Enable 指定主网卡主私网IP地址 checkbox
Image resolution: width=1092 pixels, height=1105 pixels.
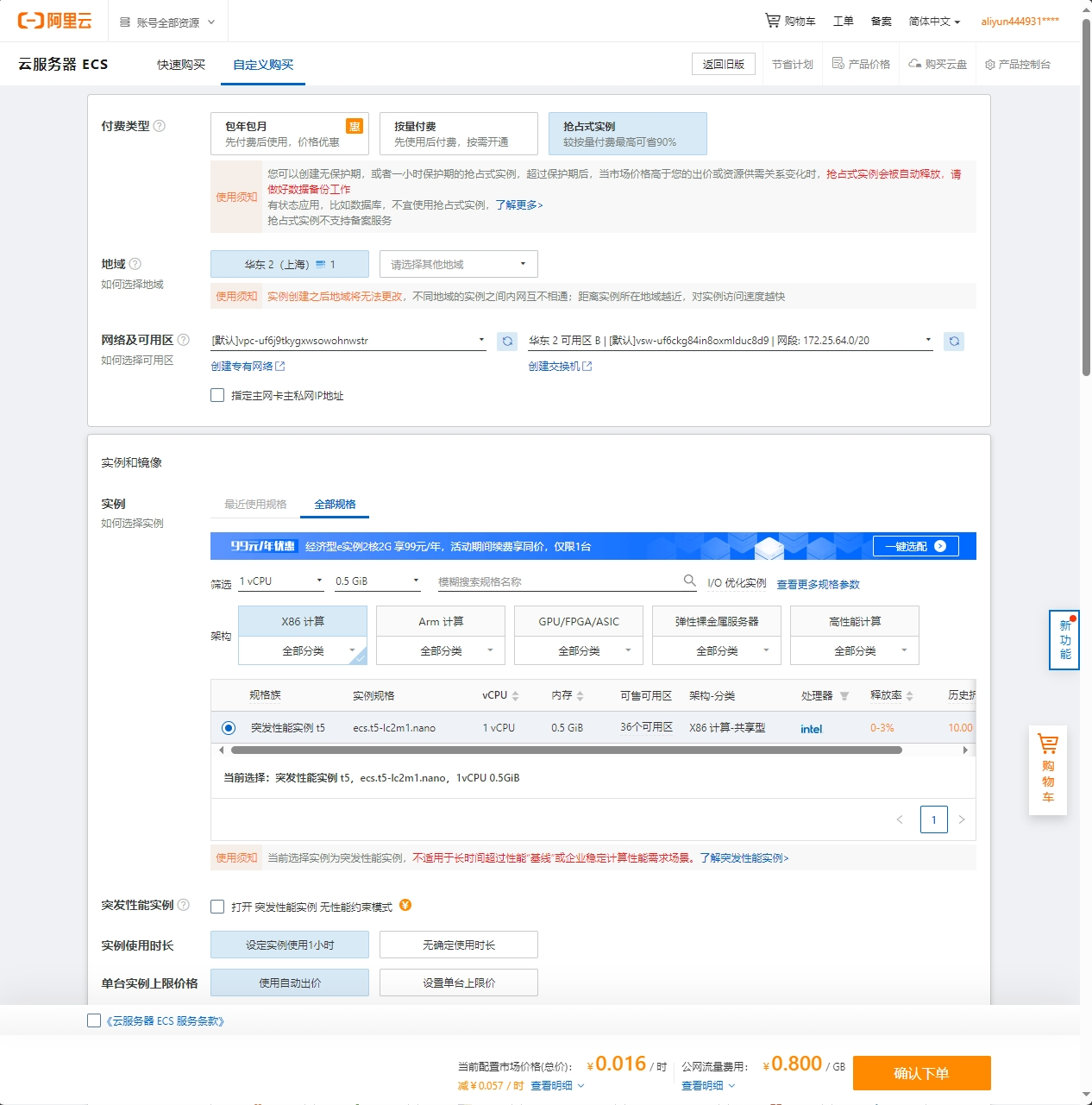coord(217,395)
